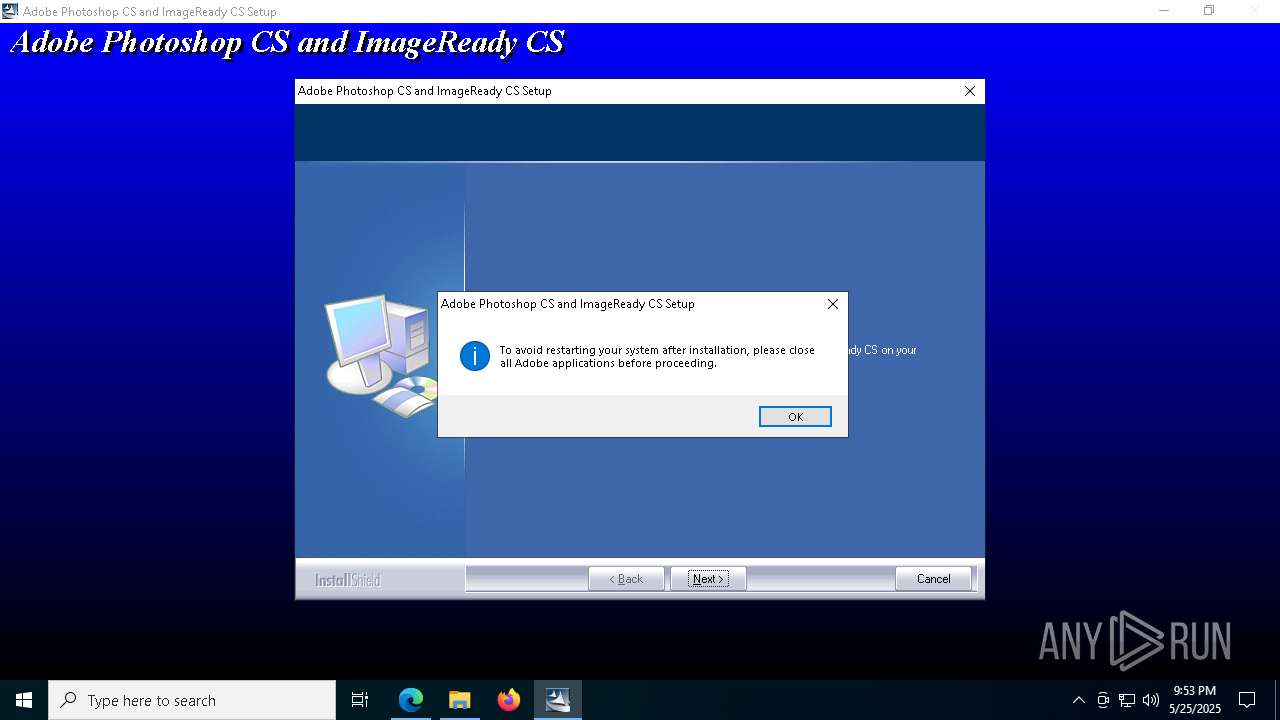Open File Explorer from taskbar

pos(460,700)
